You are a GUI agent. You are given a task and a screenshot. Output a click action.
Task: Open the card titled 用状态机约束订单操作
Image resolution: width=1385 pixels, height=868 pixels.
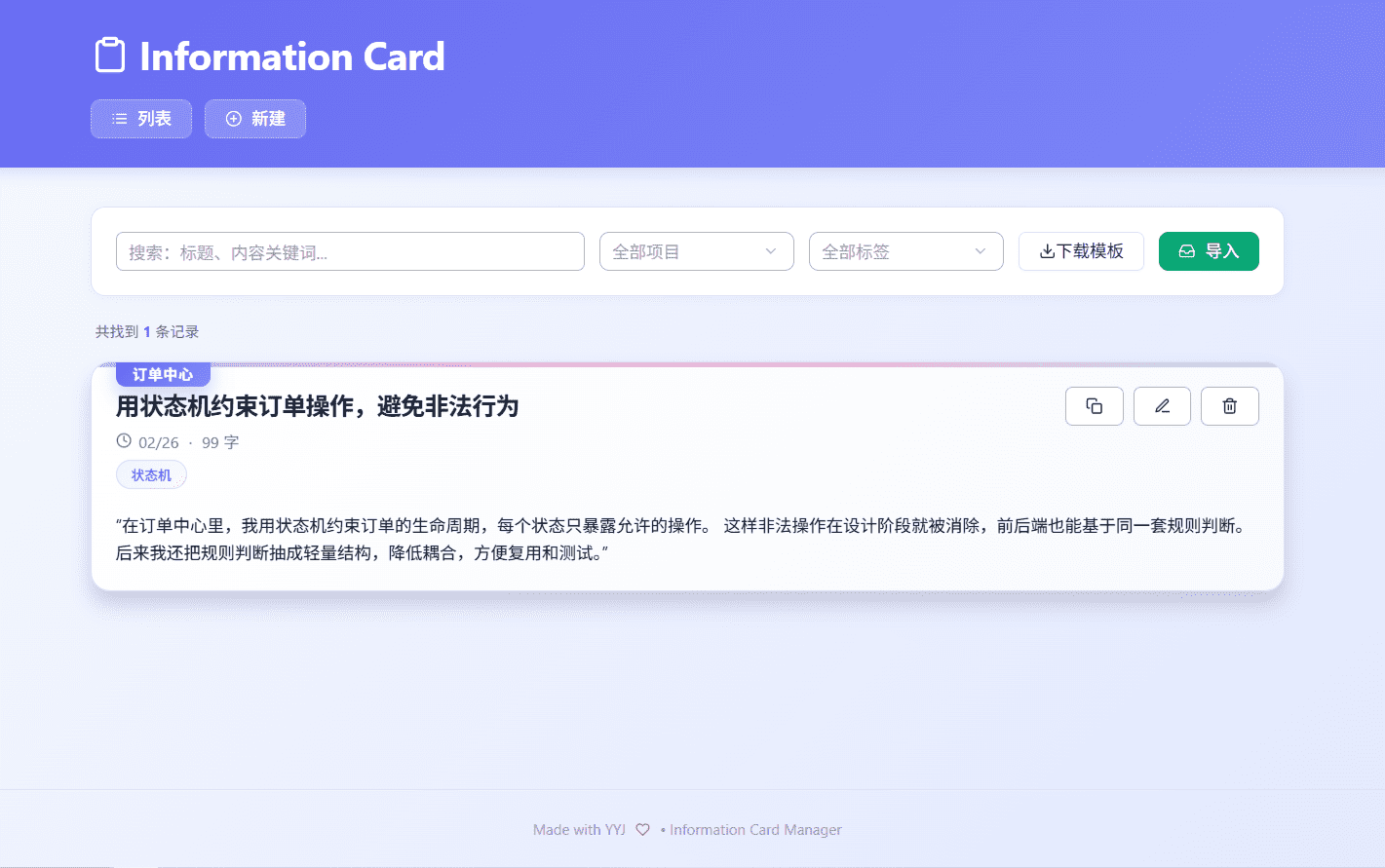tap(317, 406)
